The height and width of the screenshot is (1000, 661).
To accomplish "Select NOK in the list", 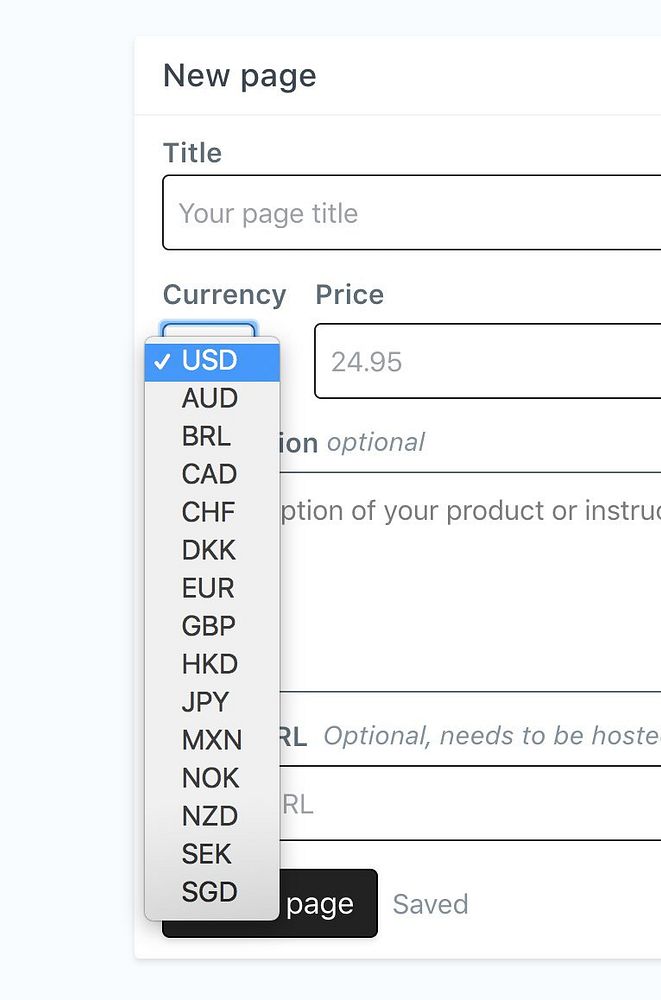I will coord(211,778).
